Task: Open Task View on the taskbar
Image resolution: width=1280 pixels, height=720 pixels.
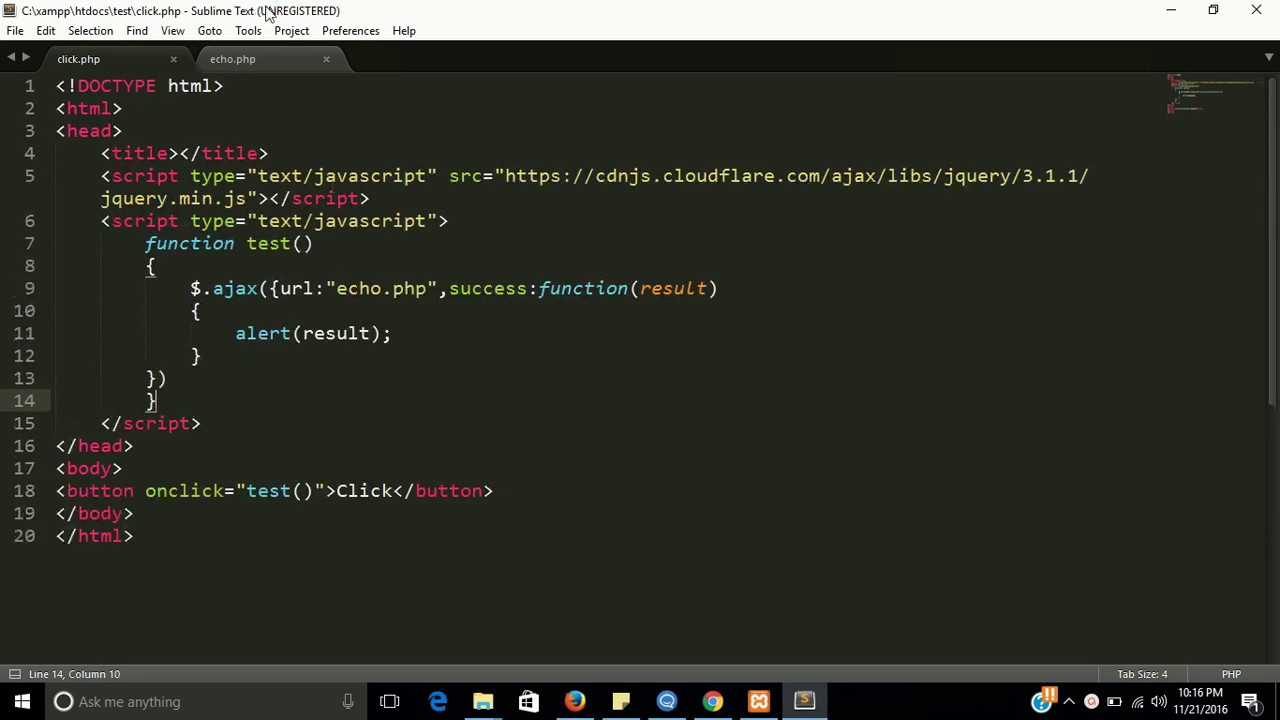Action: (390, 702)
